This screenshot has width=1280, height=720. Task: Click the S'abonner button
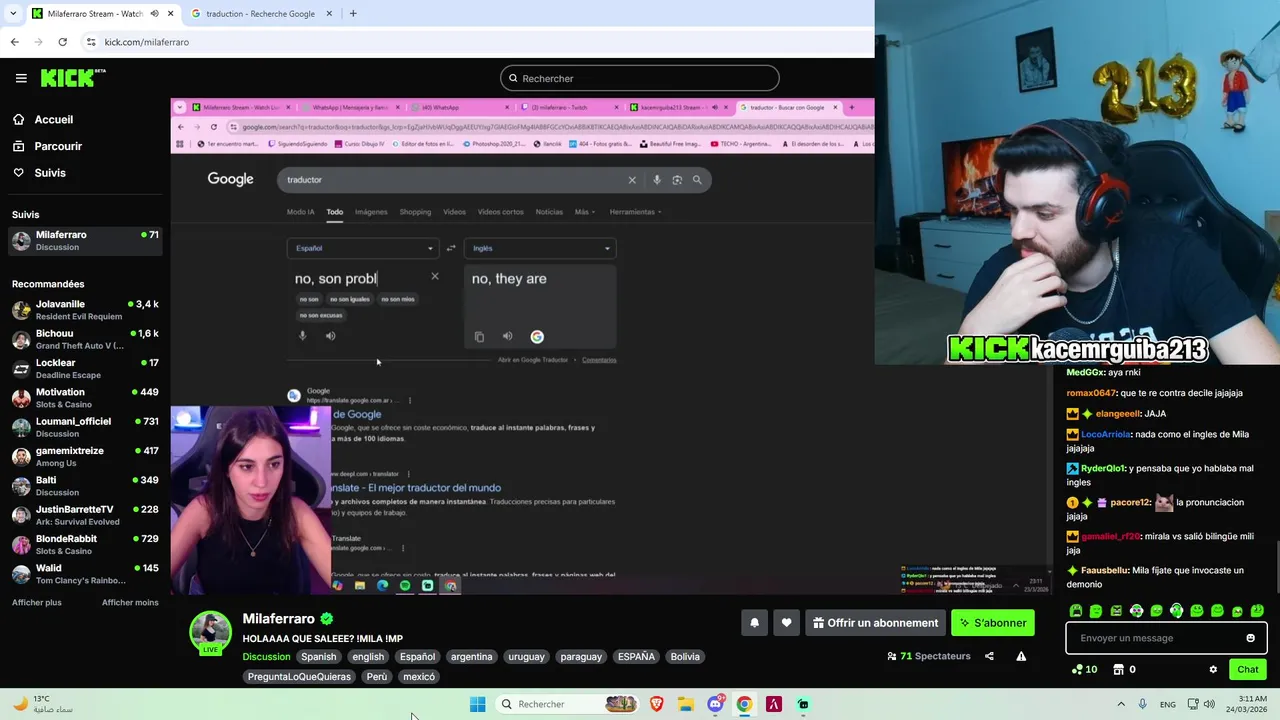click(x=993, y=623)
